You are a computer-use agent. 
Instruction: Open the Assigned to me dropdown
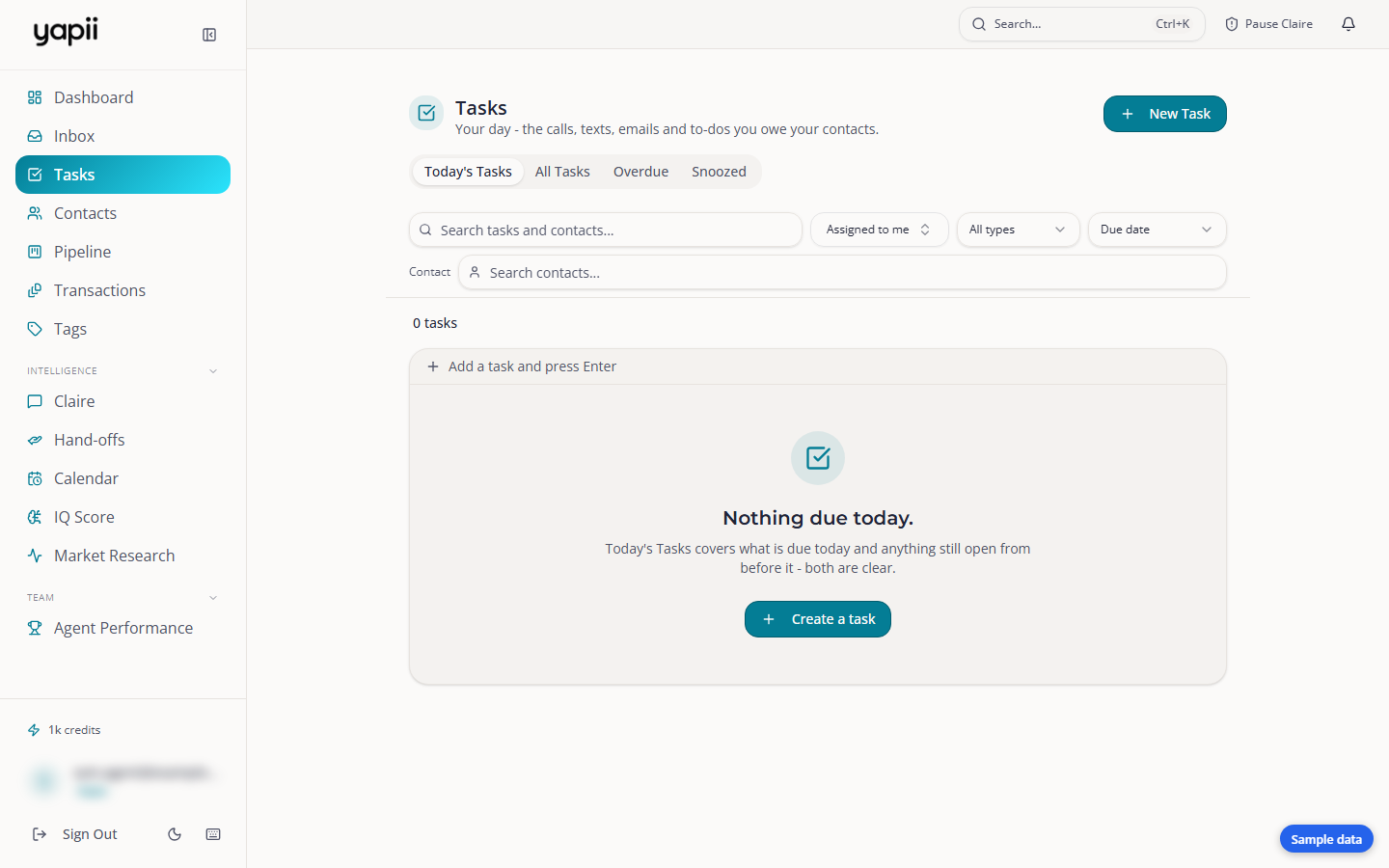click(x=880, y=230)
